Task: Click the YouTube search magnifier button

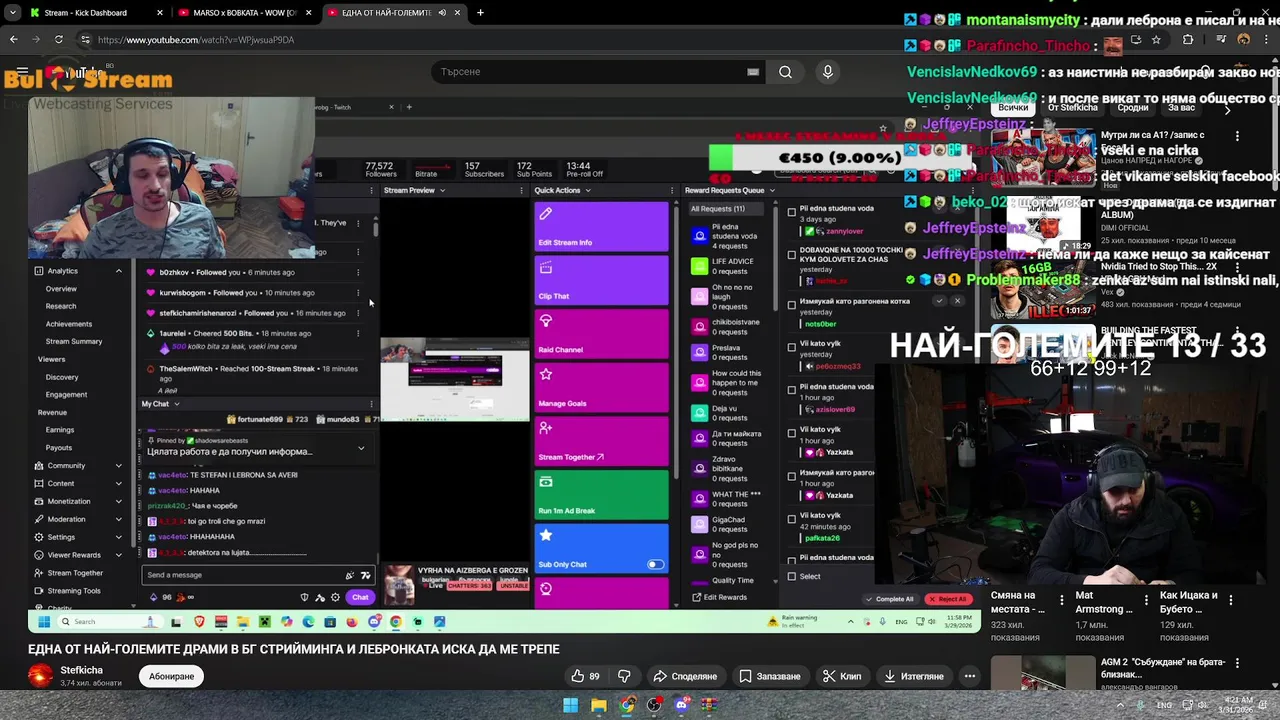Action: (785, 72)
